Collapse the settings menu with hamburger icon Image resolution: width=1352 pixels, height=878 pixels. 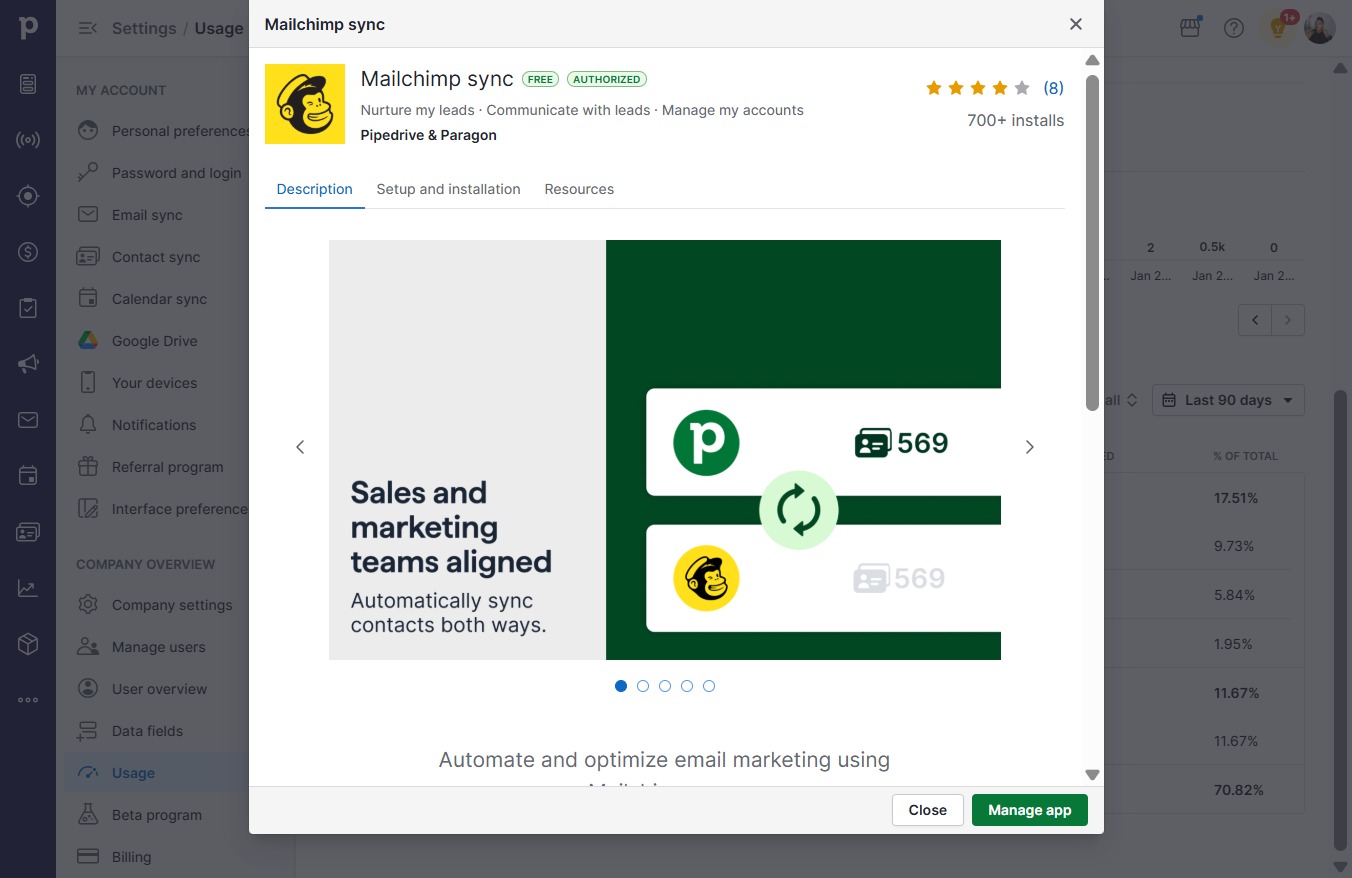pos(88,28)
